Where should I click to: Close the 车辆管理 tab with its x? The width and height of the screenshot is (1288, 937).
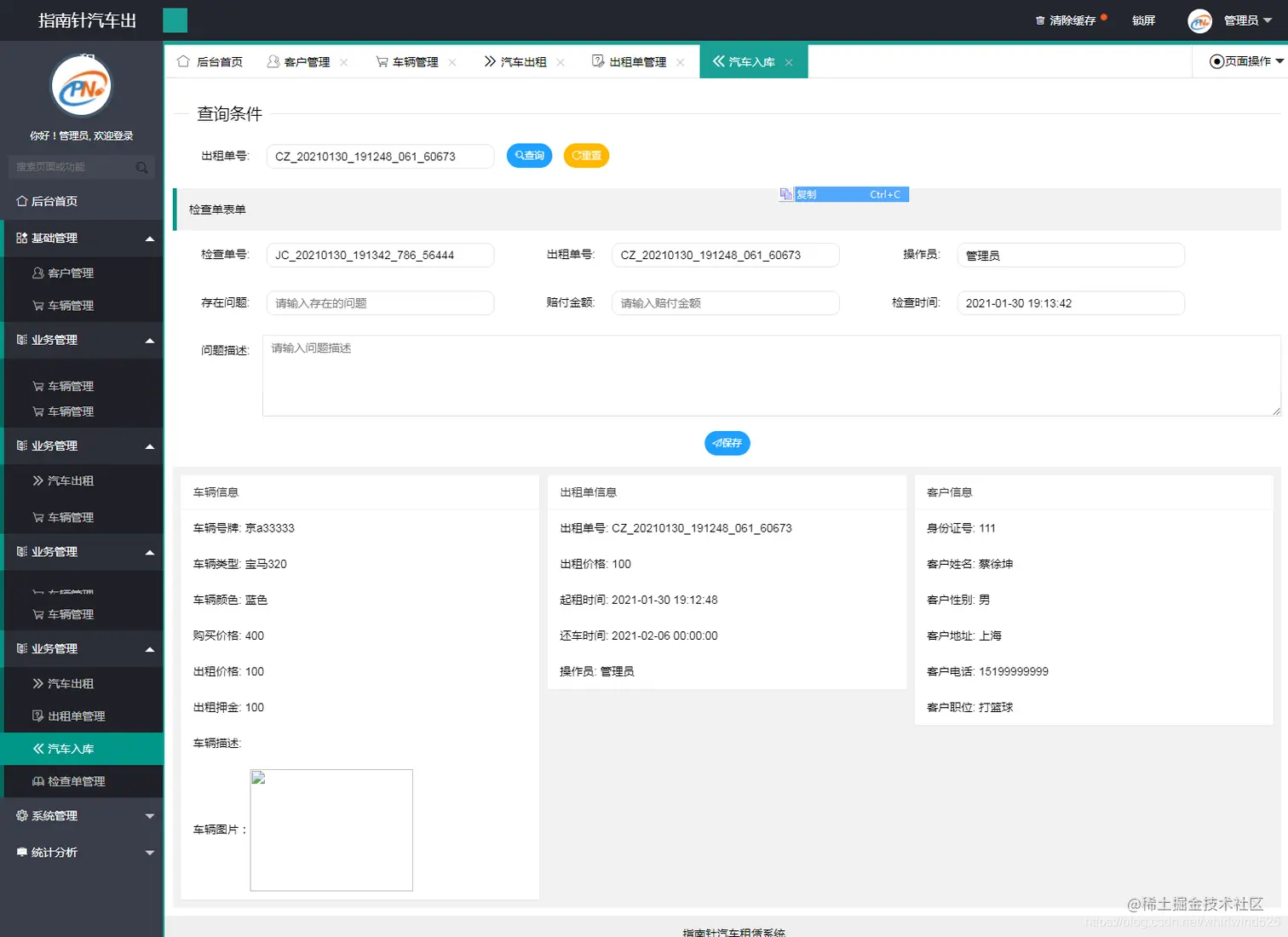452,62
